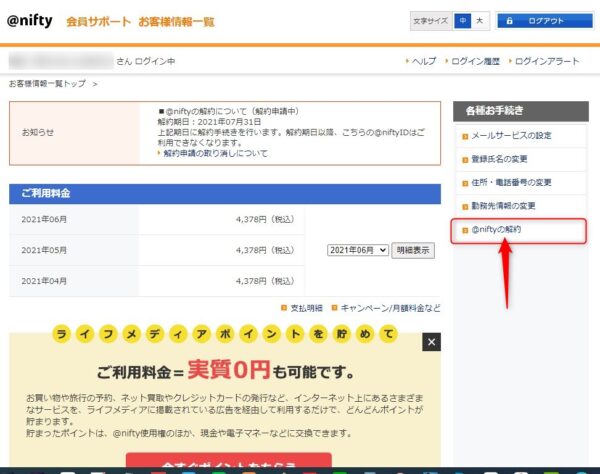The height and width of the screenshot is (474, 600).
Task: Click お客様情報一覧トップ breadcrumb
Action: [x=47, y=83]
